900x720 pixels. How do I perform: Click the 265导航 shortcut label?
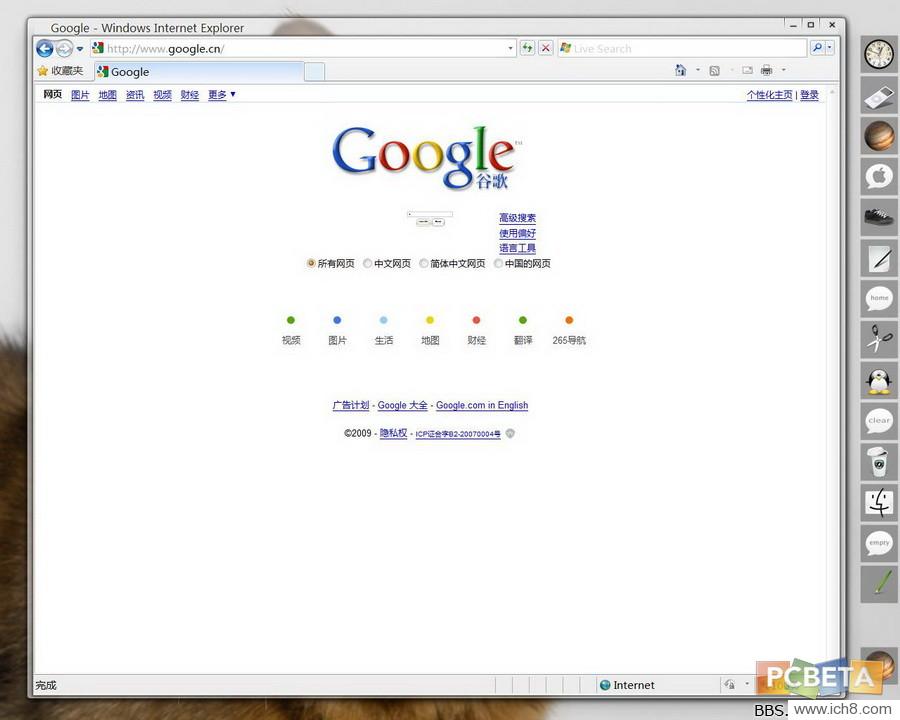pos(569,340)
